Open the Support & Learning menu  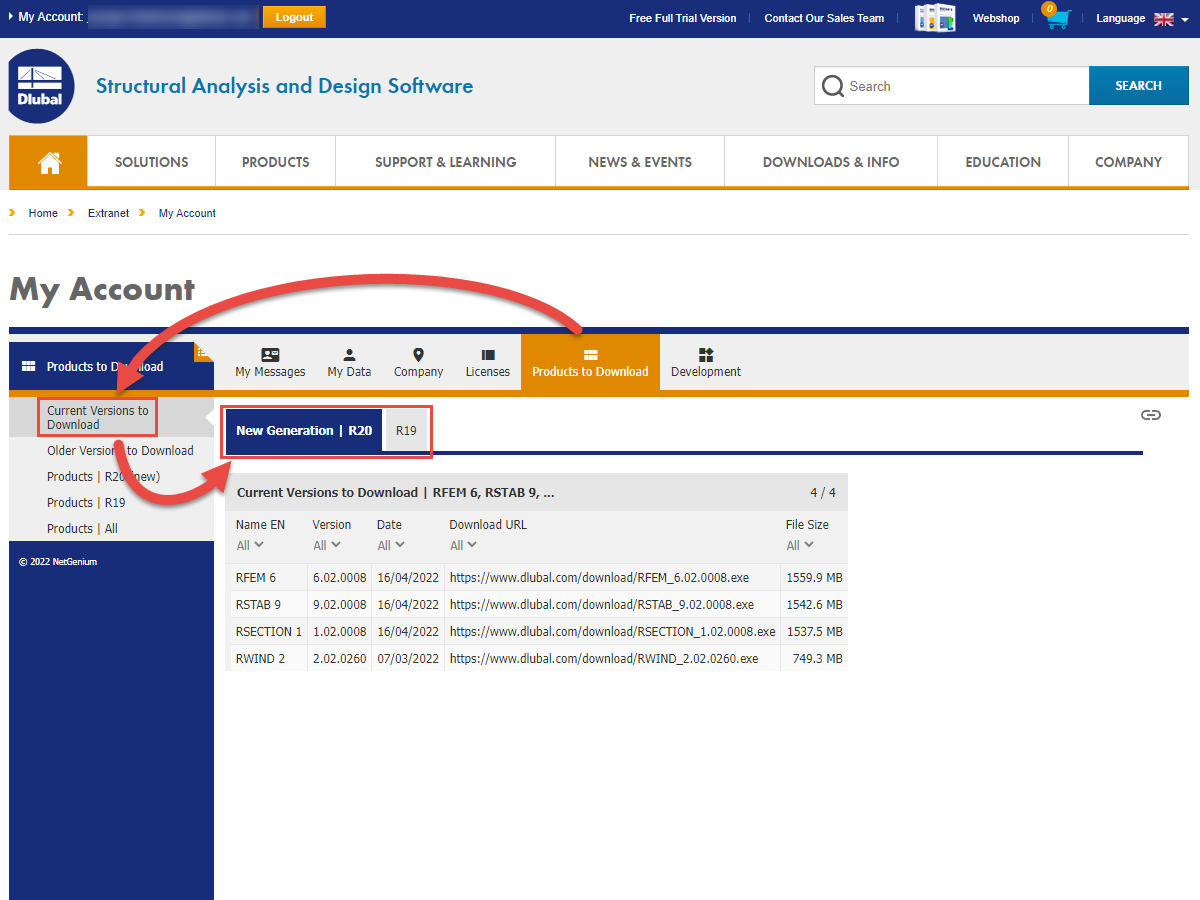click(x=446, y=162)
